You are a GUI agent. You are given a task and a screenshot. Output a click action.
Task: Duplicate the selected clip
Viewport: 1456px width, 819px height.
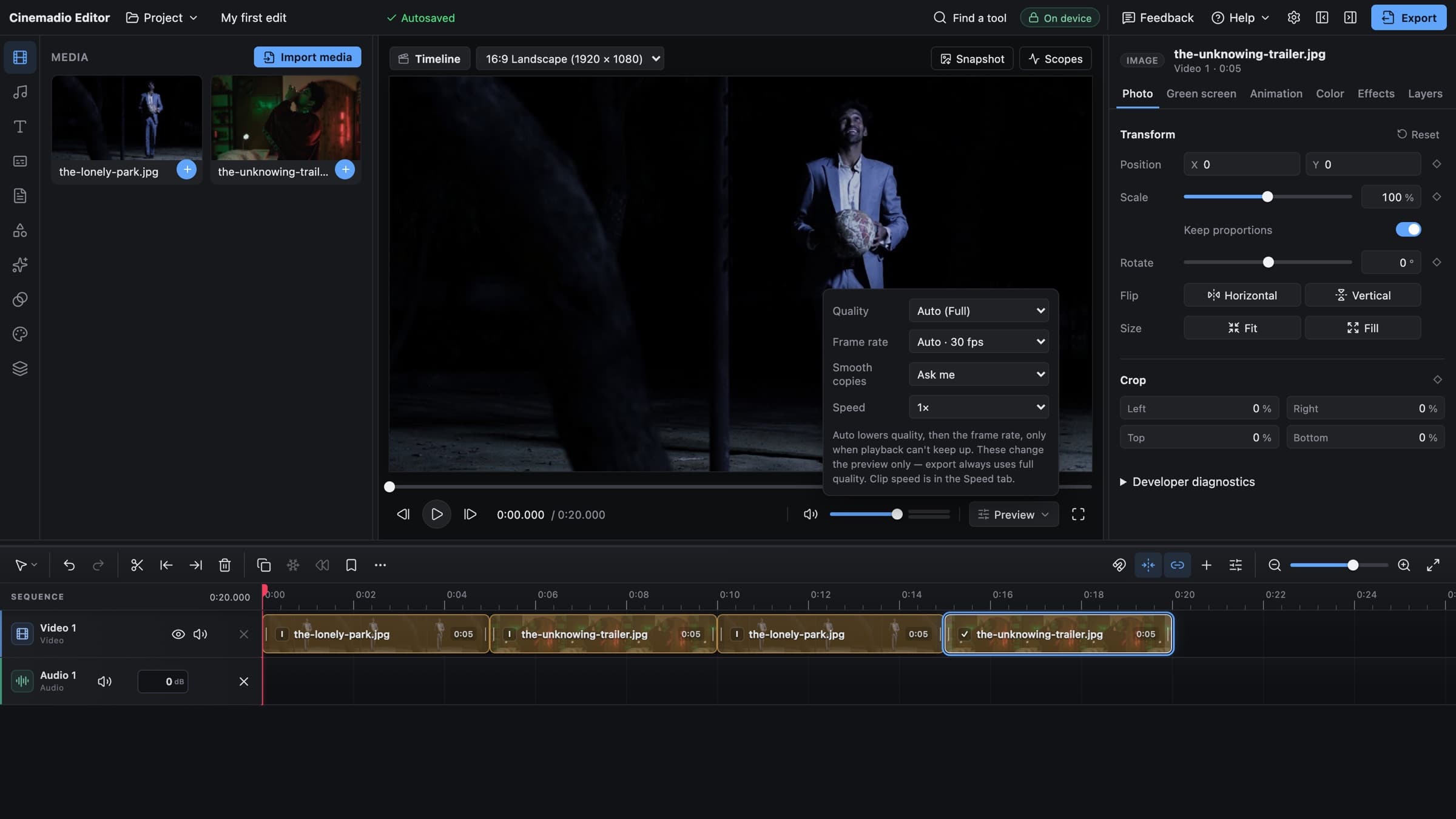pos(263,565)
